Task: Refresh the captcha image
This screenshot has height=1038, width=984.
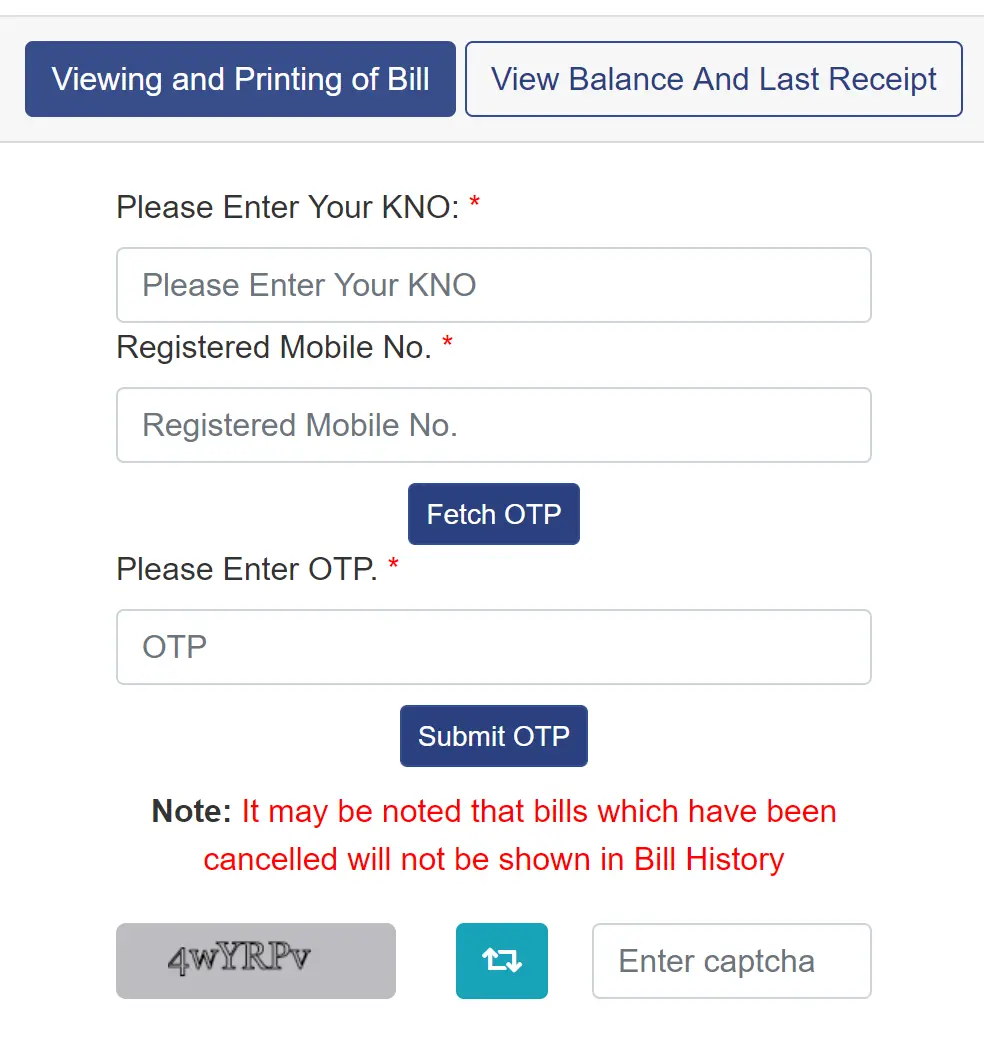Action: pyautogui.click(x=501, y=961)
